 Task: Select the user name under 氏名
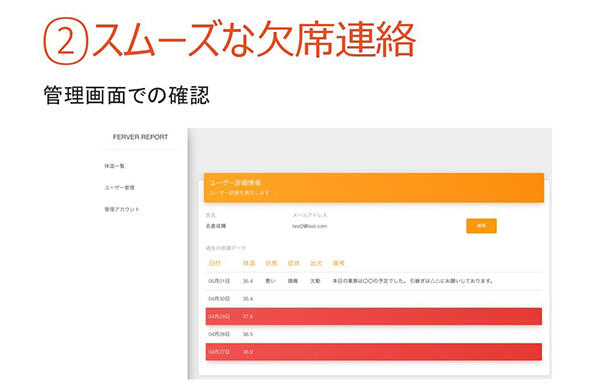click(x=216, y=226)
